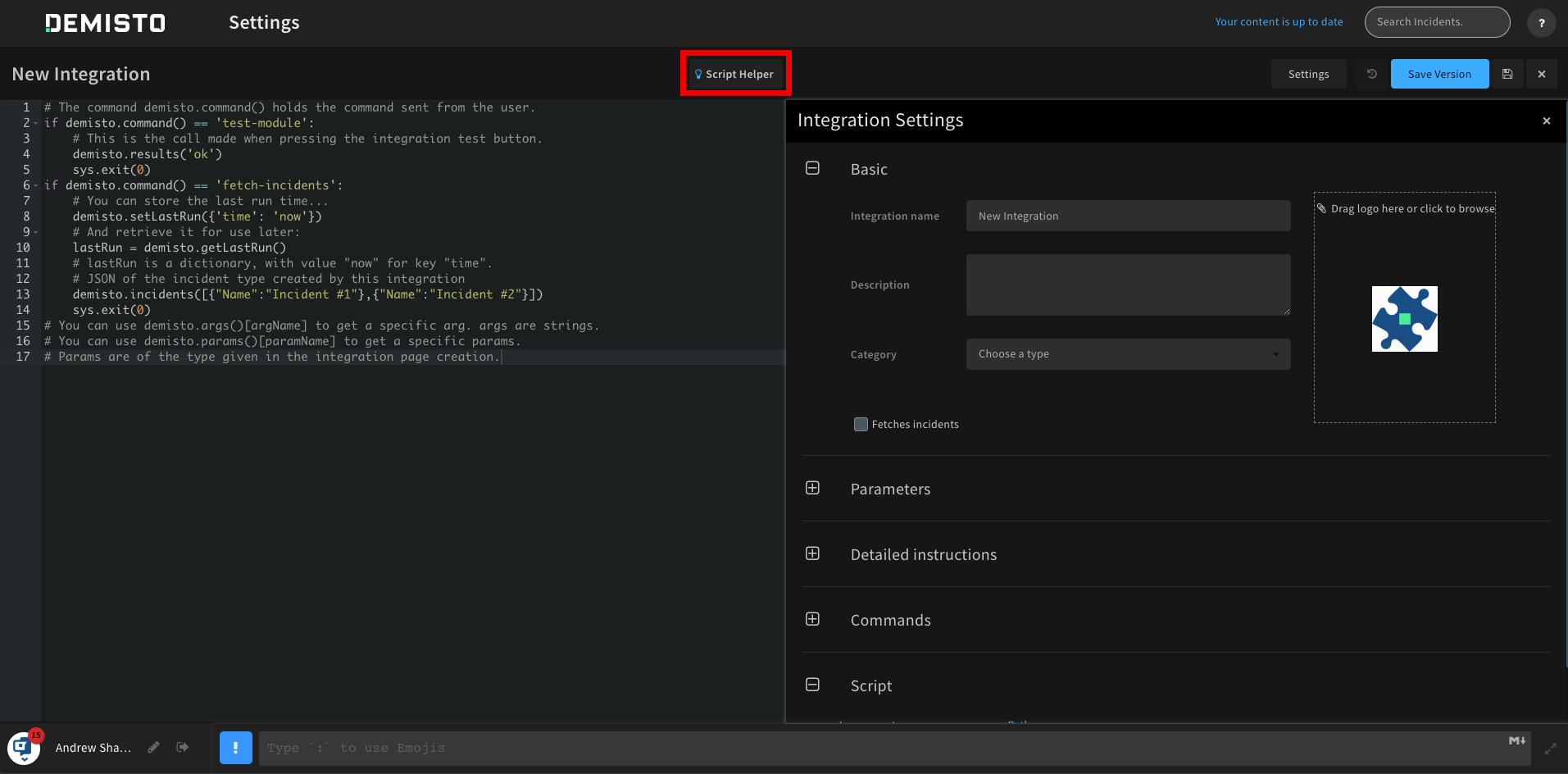This screenshot has height=774, width=1568.
Task: Click the 'New Integration' page title
Action: pos(81,74)
